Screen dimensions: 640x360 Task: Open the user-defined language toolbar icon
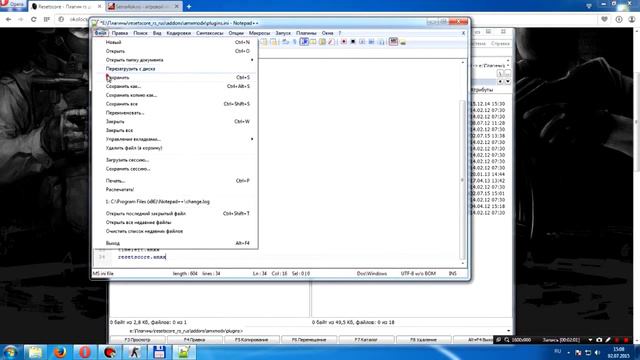click(313, 42)
